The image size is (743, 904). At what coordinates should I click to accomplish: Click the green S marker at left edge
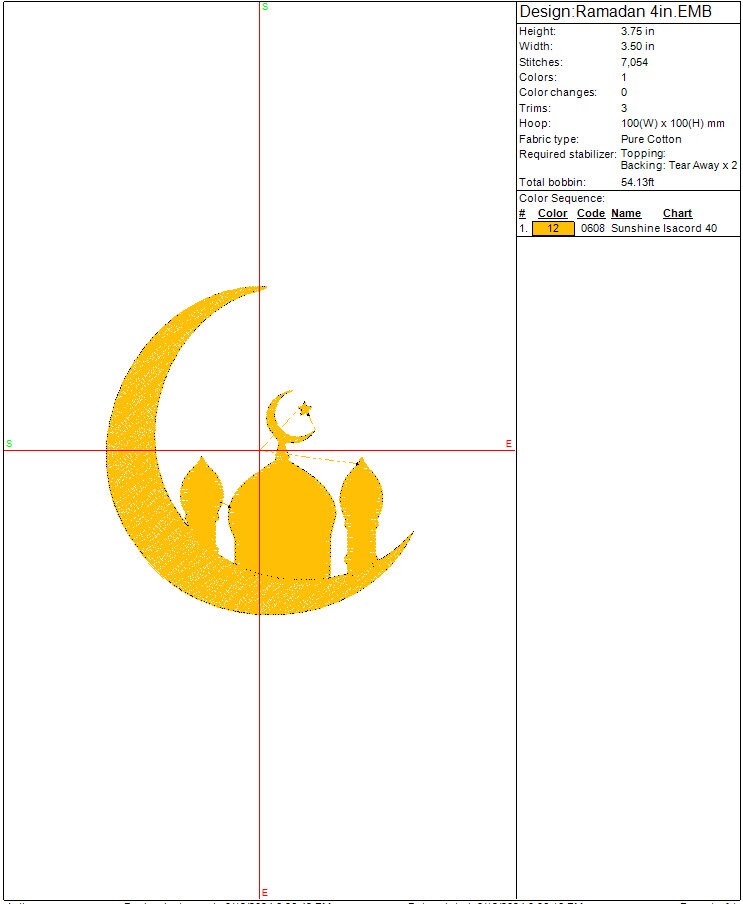coord(9,443)
